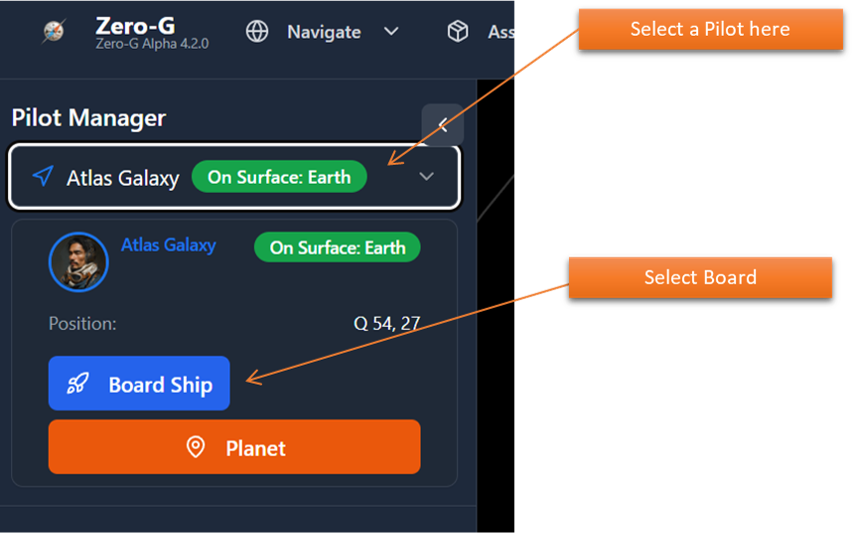
Task: Open the partially visible Assets menu
Action: coord(499,32)
